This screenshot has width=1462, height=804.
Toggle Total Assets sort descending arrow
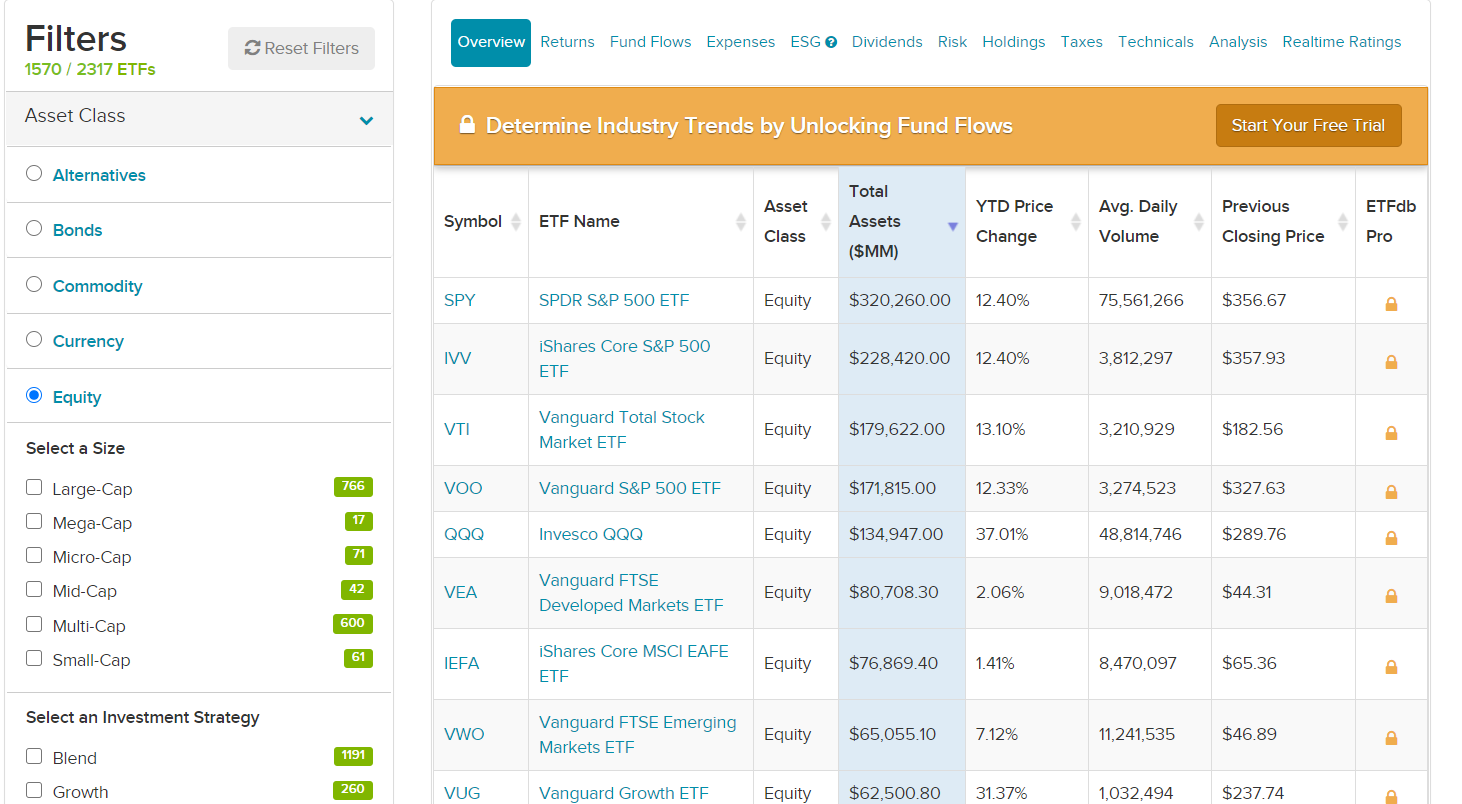coord(953,227)
